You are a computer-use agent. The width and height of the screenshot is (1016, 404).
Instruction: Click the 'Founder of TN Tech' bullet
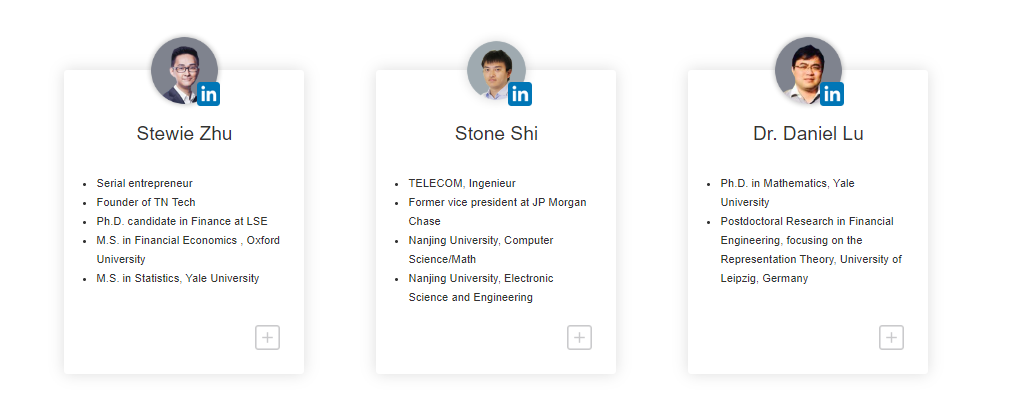point(146,202)
